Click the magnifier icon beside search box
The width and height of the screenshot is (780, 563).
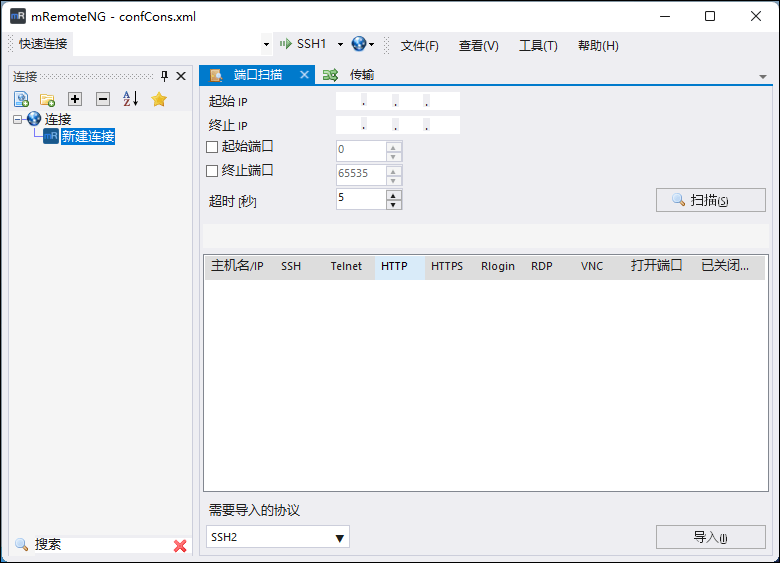21,545
